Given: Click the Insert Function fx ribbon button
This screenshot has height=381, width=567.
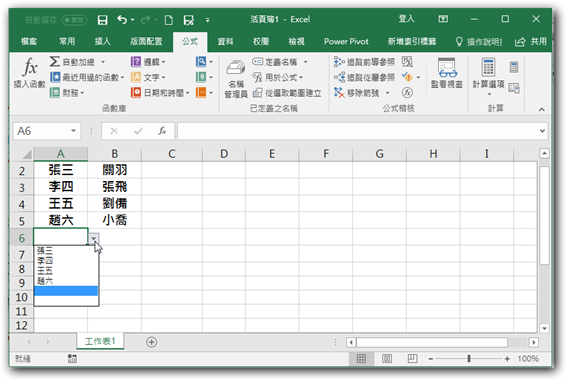Looking at the screenshot, I should (30, 74).
